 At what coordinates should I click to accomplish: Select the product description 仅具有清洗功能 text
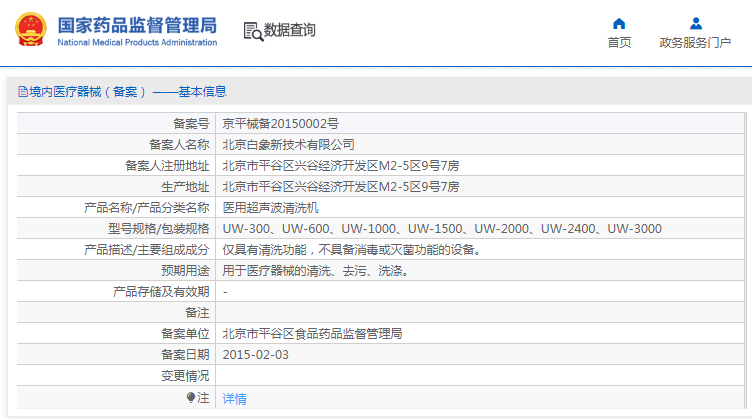coord(352,250)
